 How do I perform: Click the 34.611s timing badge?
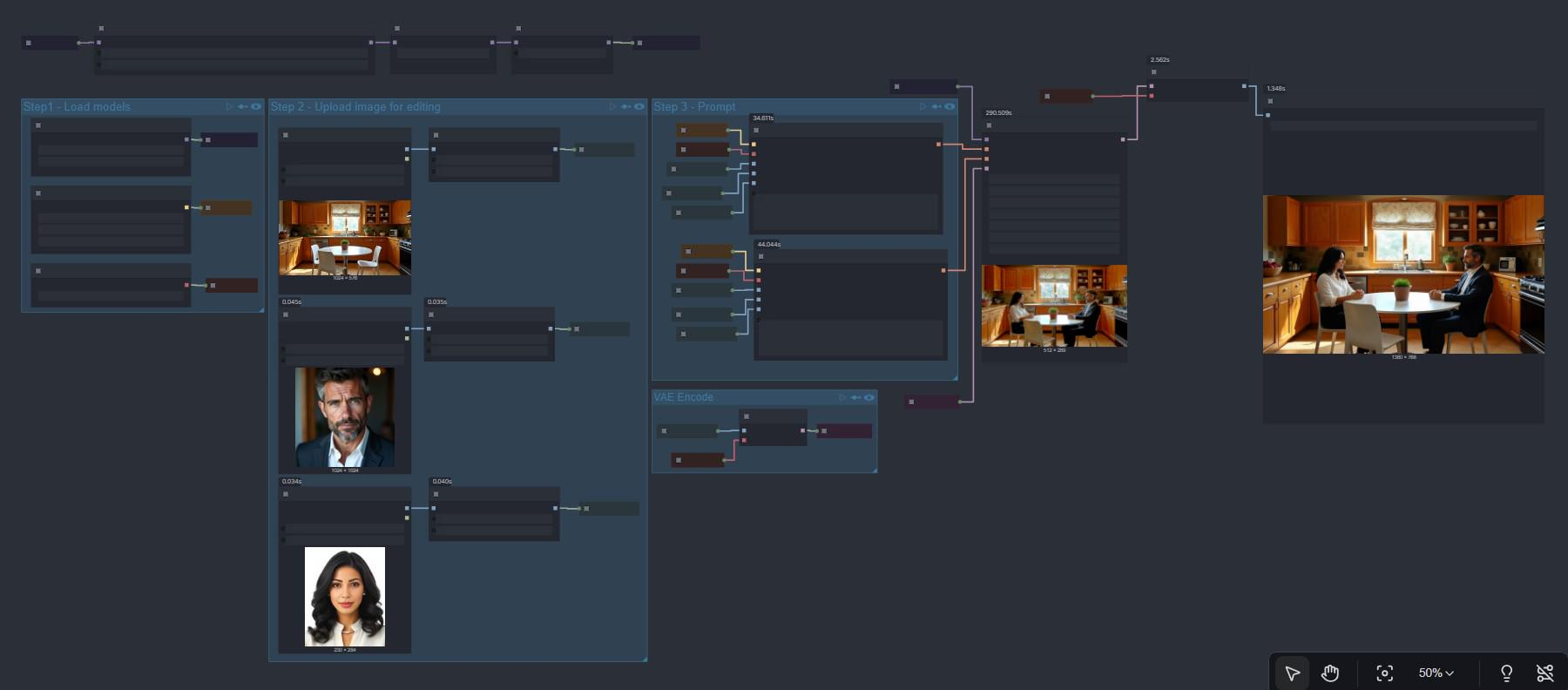click(763, 118)
